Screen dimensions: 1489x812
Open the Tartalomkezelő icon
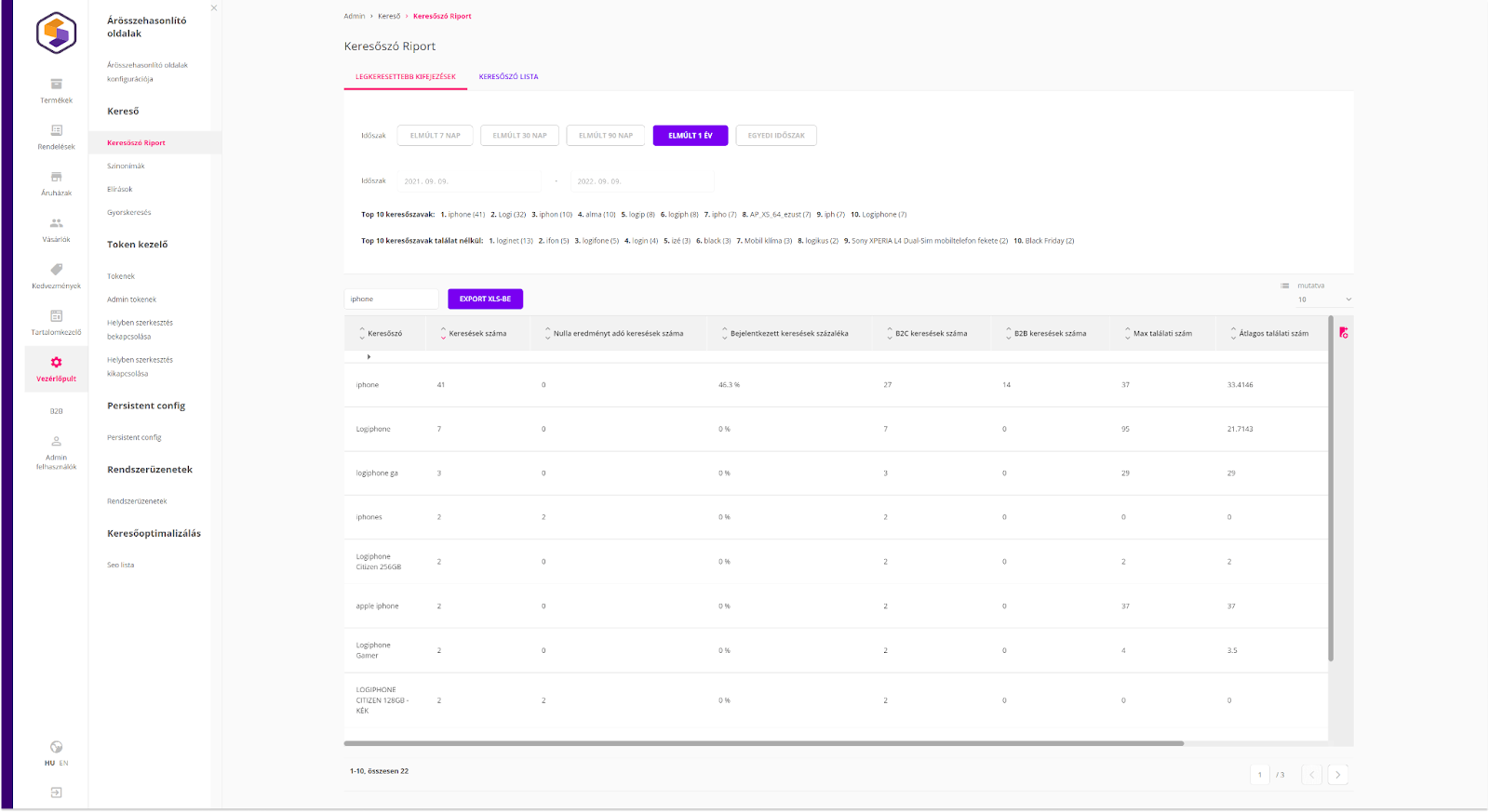pyautogui.click(x=56, y=316)
